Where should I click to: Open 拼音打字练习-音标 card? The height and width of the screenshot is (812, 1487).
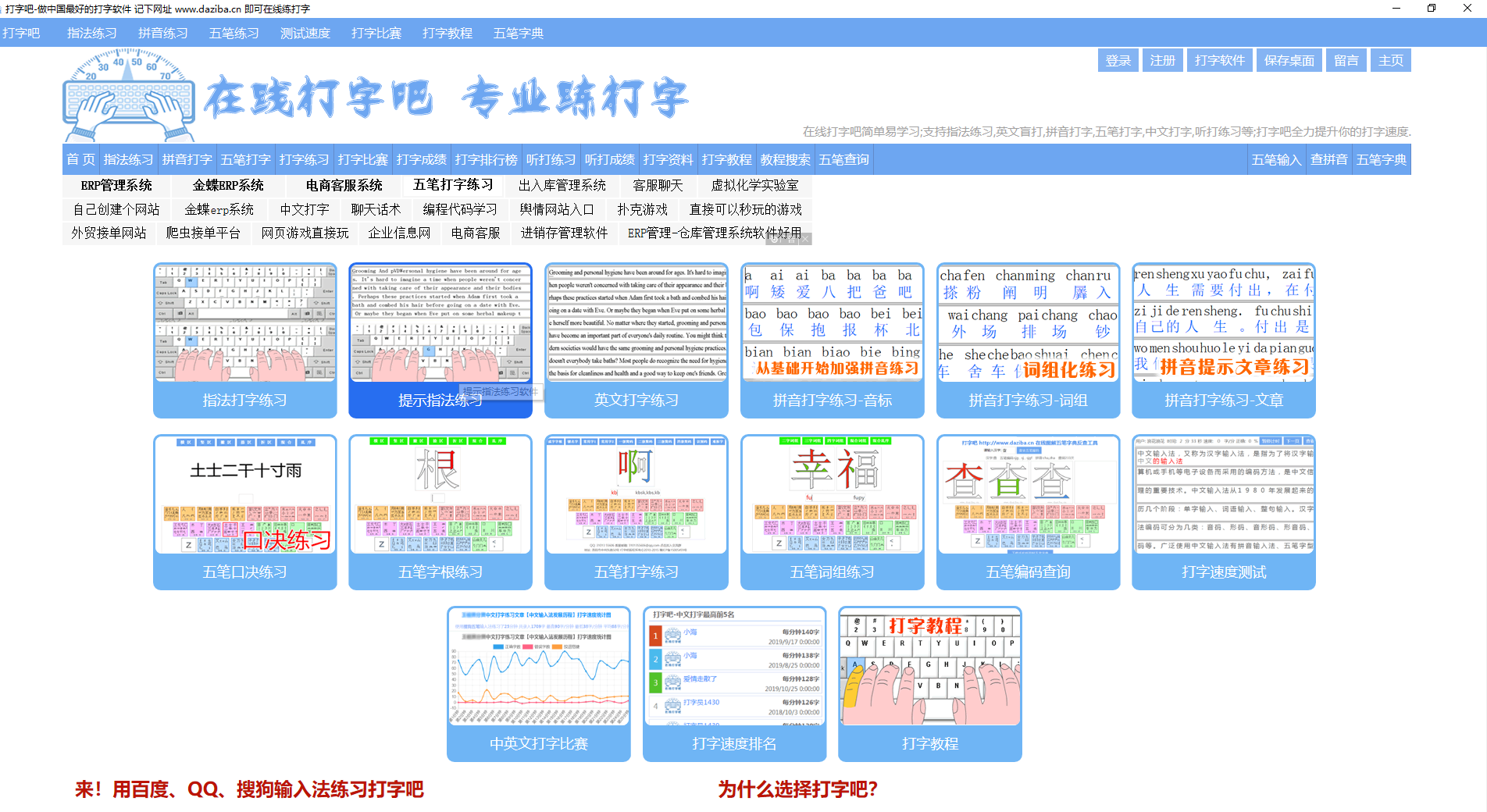pos(833,340)
